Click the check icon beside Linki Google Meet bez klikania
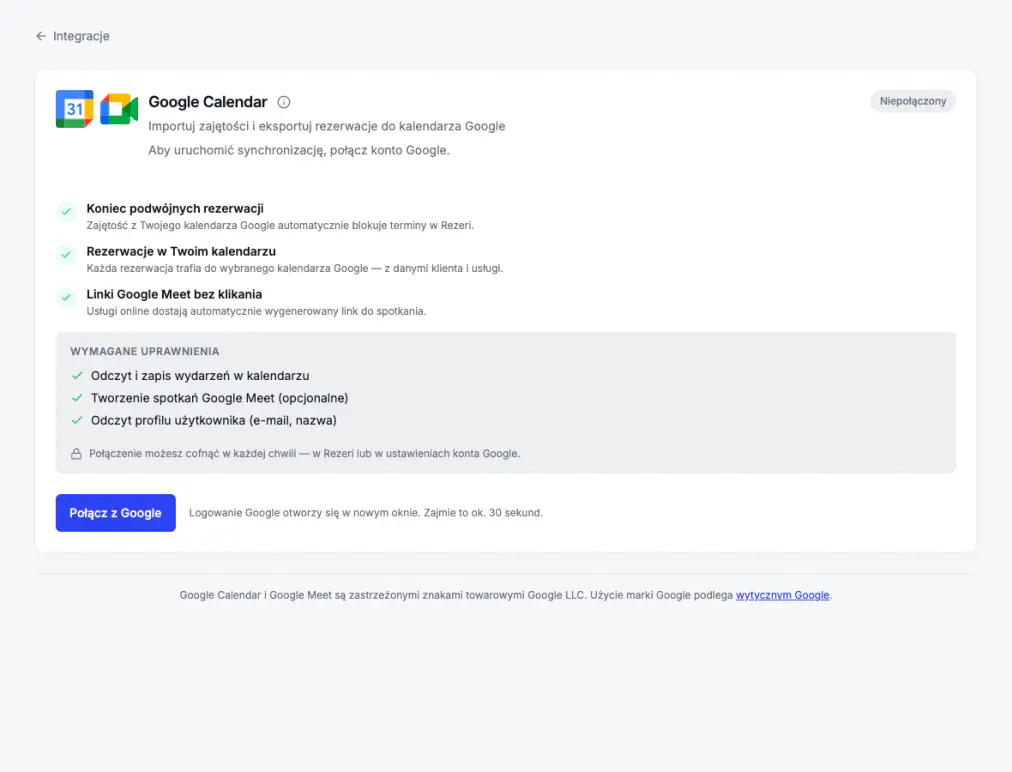 pyautogui.click(x=66, y=298)
